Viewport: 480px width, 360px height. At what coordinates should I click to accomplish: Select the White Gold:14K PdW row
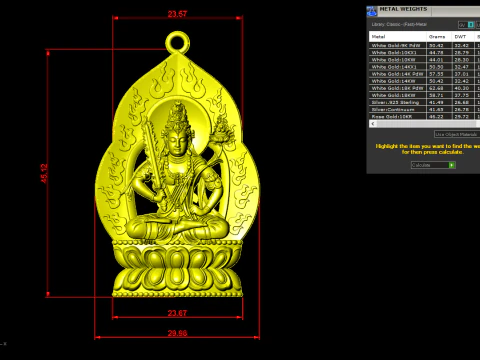[424, 74]
